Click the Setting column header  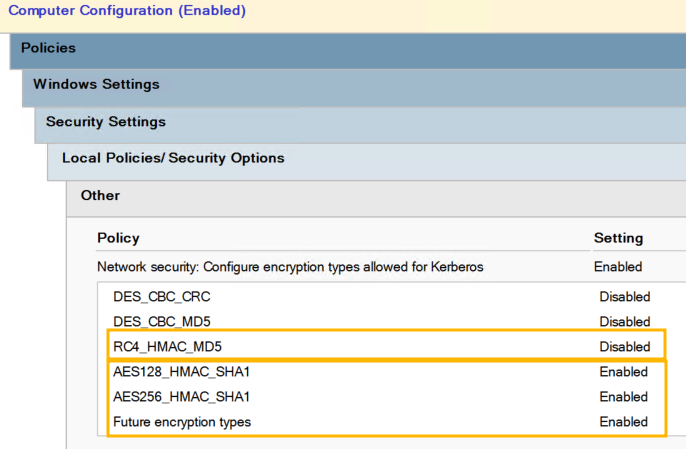coord(618,238)
